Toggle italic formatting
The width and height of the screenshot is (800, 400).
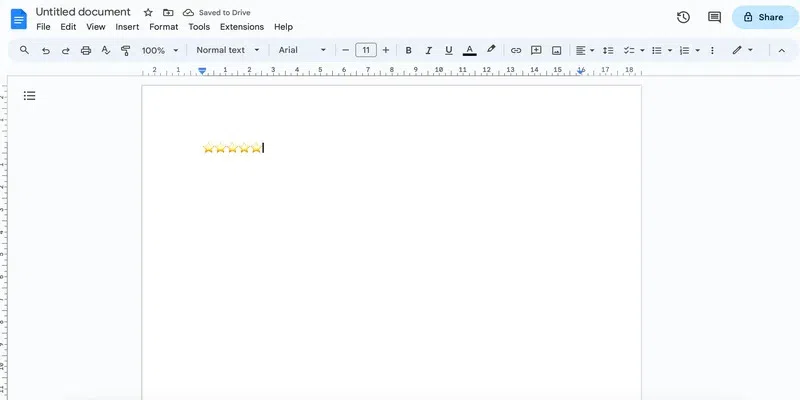[x=429, y=51]
